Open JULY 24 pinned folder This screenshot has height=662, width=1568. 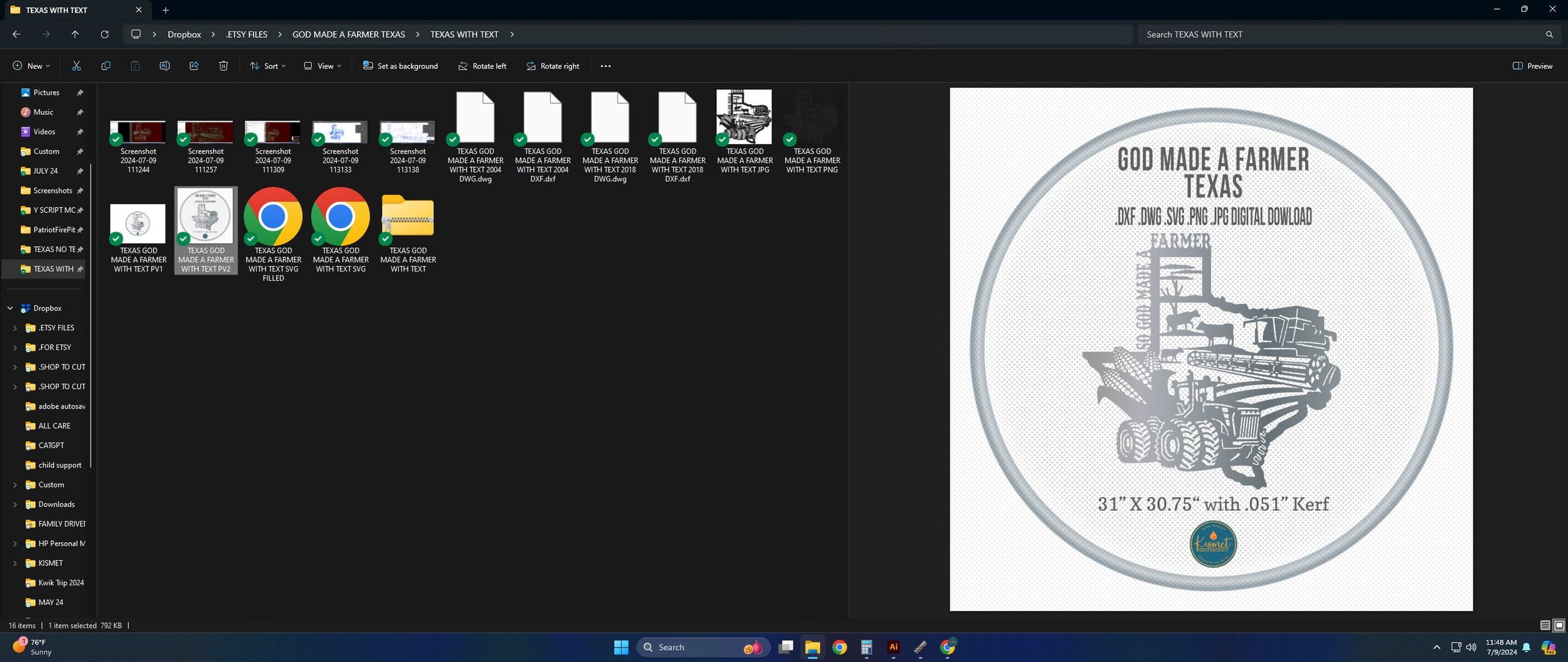[x=45, y=171]
